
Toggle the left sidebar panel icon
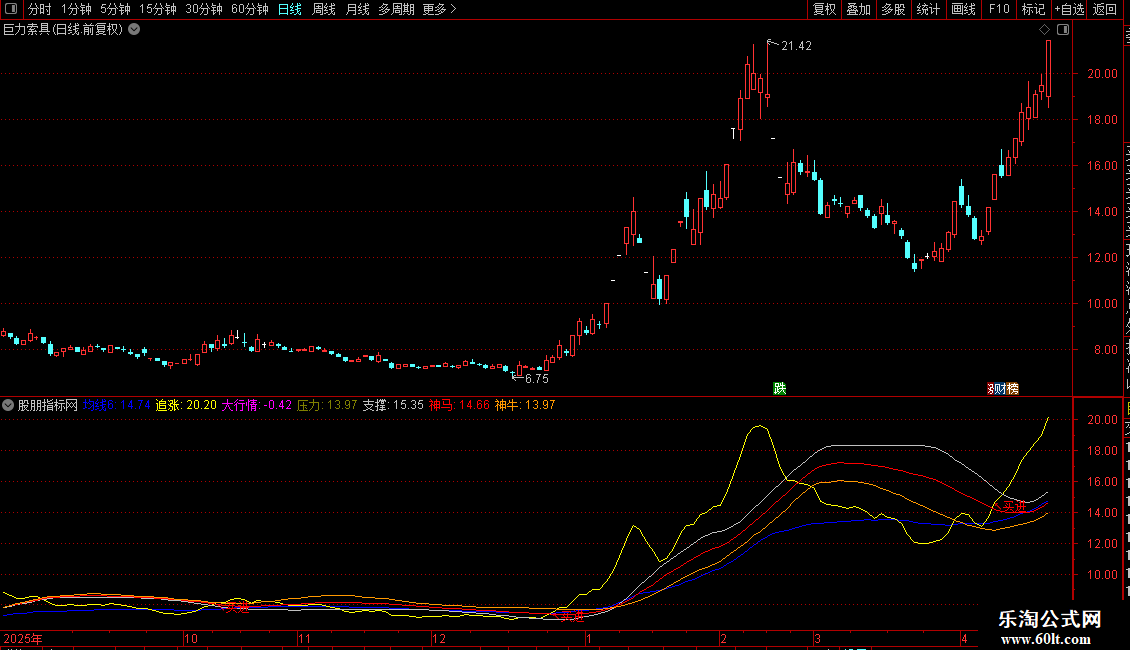coord(11,9)
